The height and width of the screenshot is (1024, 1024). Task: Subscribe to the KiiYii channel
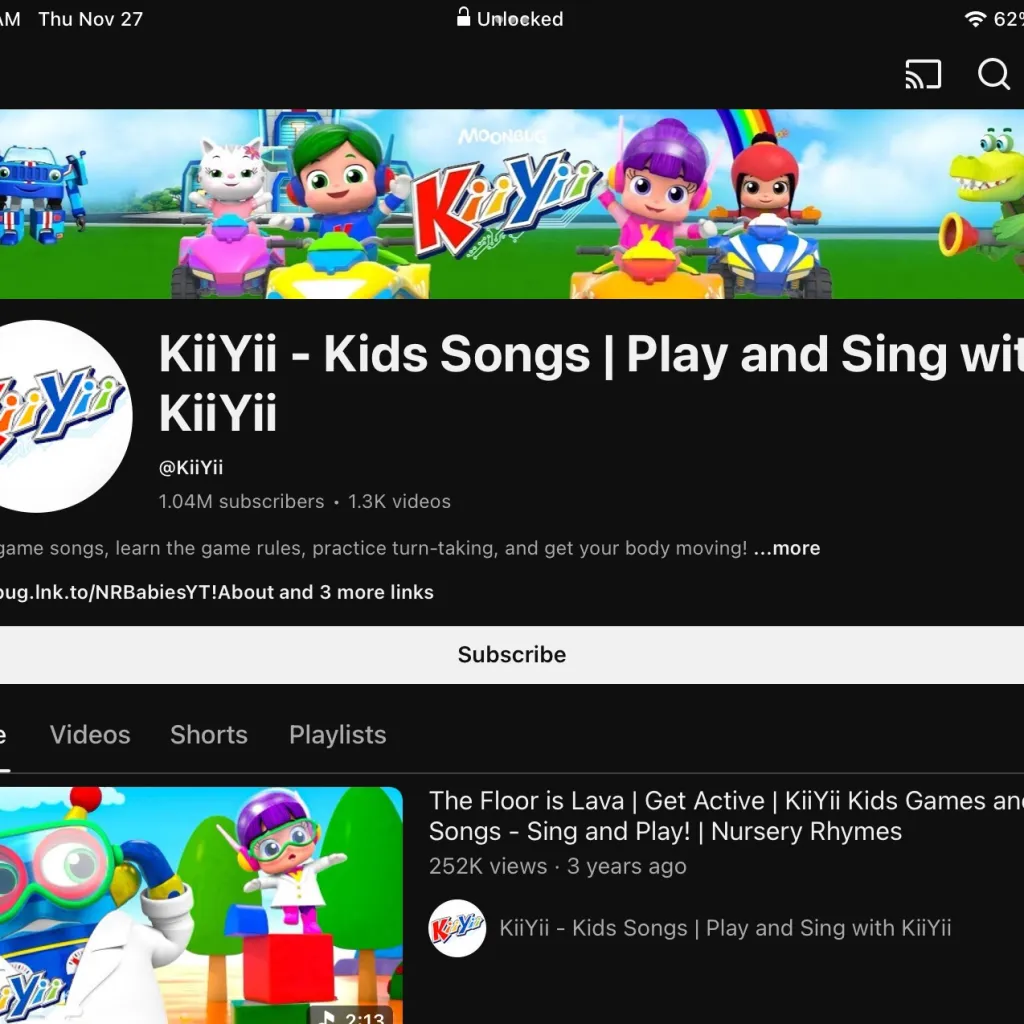512,654
